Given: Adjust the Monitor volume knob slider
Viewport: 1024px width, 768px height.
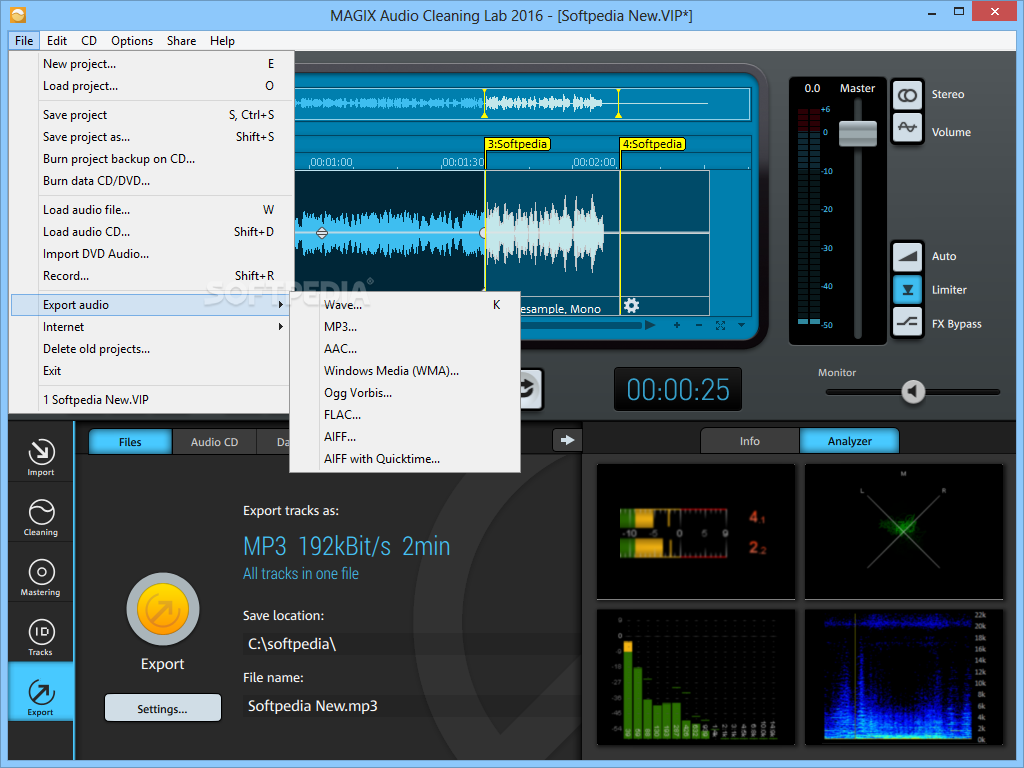Looking at the screenshot, I should click(x=913, y=392).
